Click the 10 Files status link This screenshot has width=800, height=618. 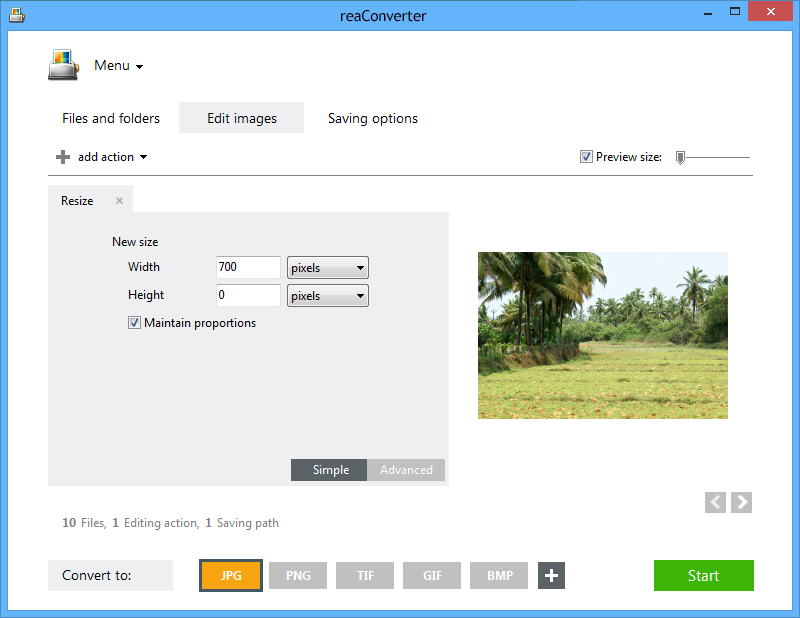[84, 523]
